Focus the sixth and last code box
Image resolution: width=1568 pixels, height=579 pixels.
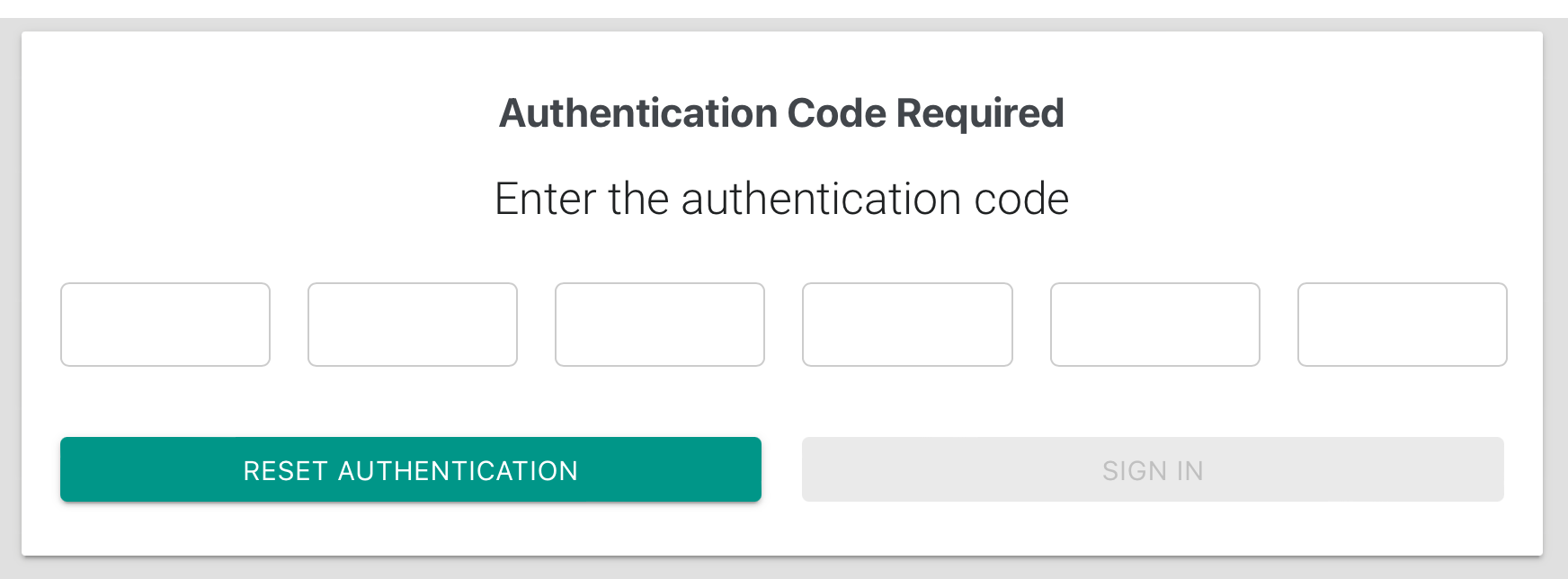[1403, 325]
